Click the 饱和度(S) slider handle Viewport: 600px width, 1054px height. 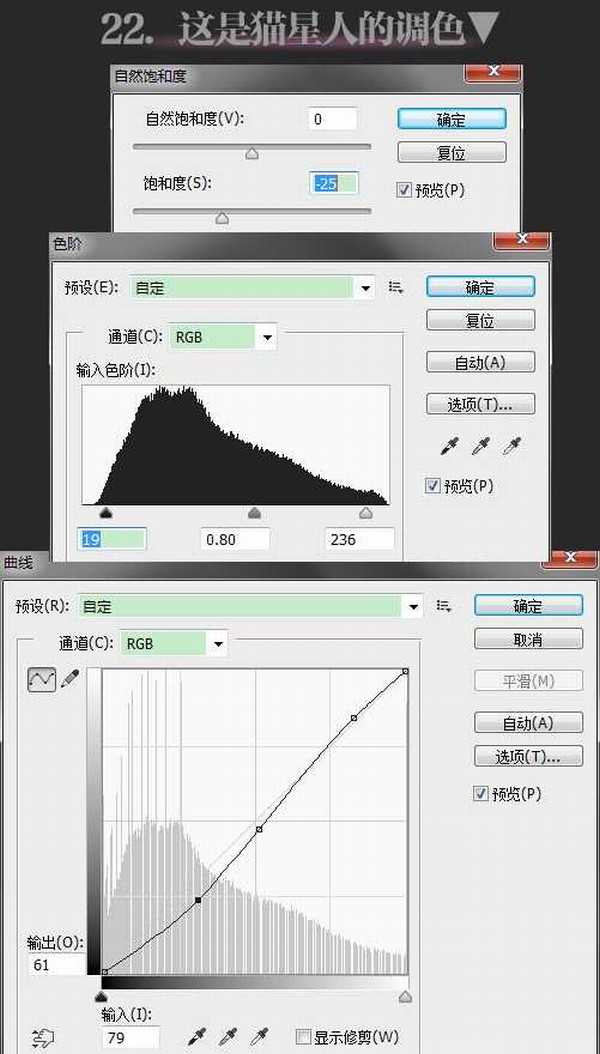222,217
